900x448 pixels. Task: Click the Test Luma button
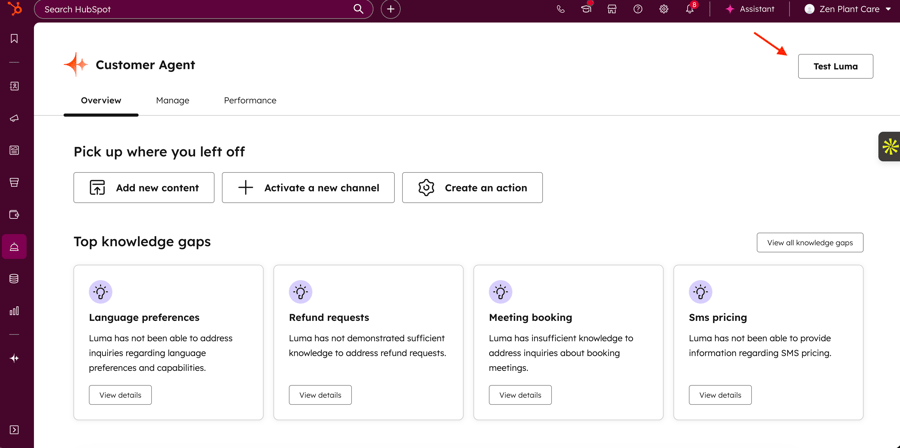[x=835, y=66]
